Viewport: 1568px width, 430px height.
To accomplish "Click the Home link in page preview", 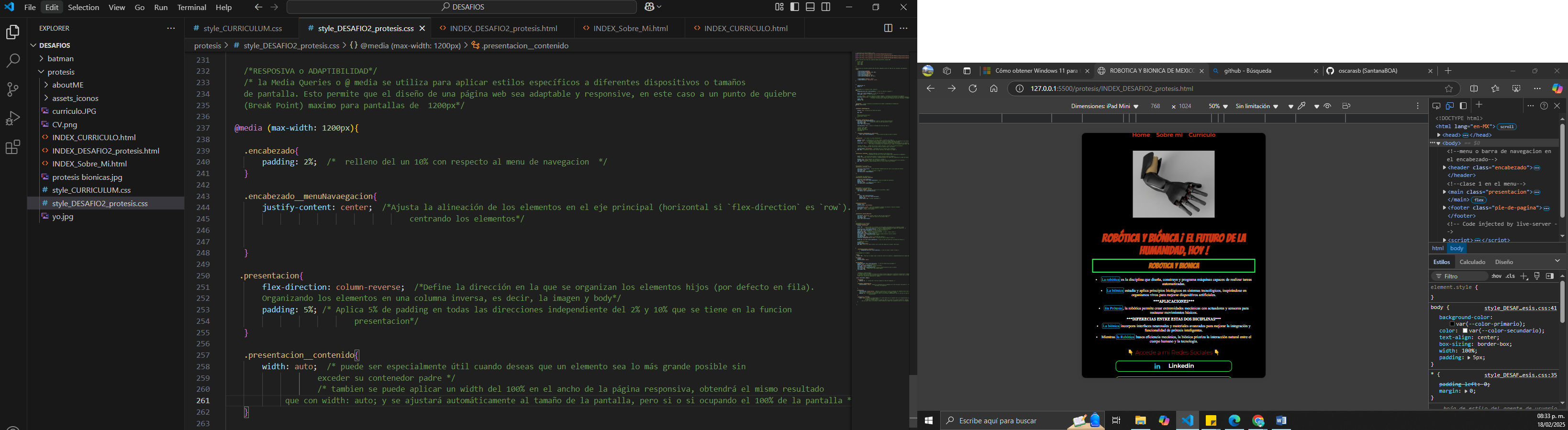I will [1141, 135].
